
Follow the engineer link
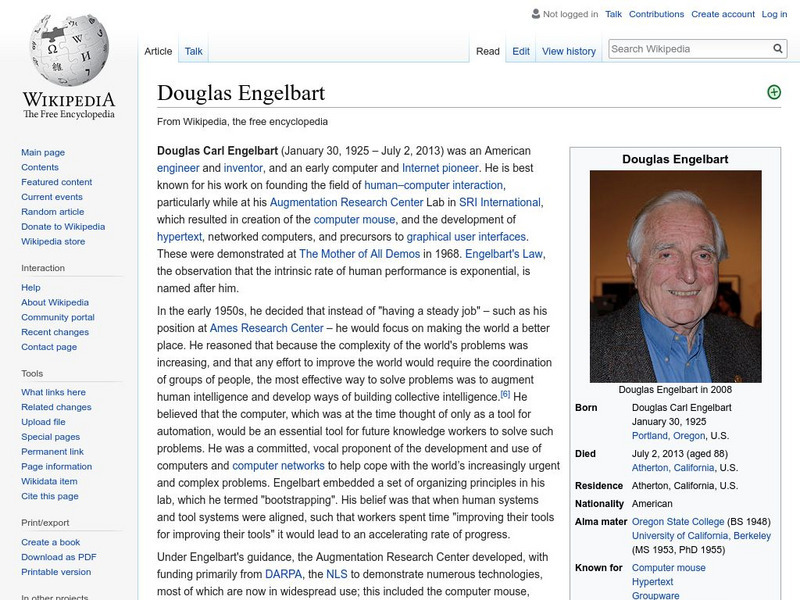[178, 168]
